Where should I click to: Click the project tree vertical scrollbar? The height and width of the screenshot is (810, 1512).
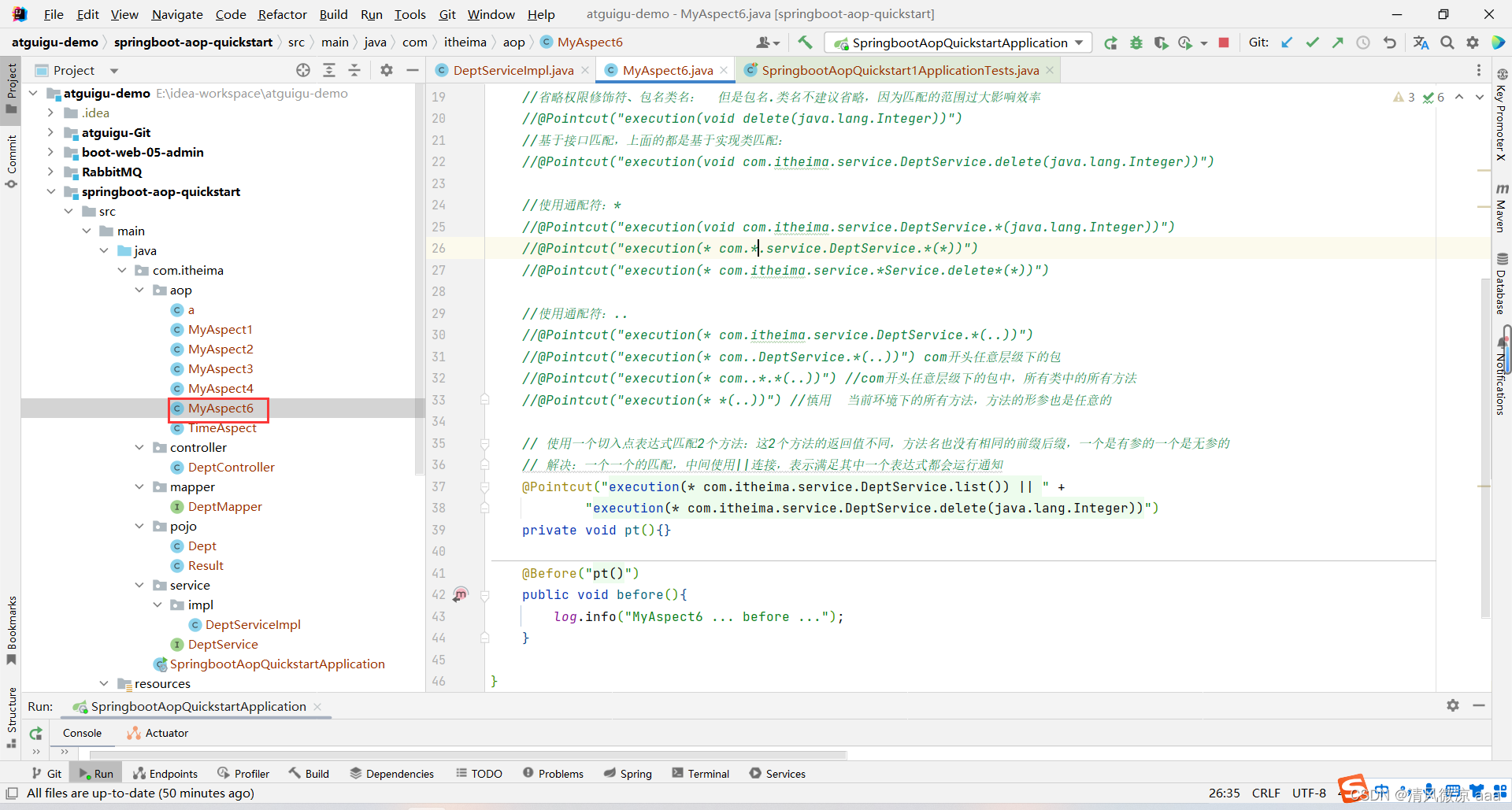[420, 279]
